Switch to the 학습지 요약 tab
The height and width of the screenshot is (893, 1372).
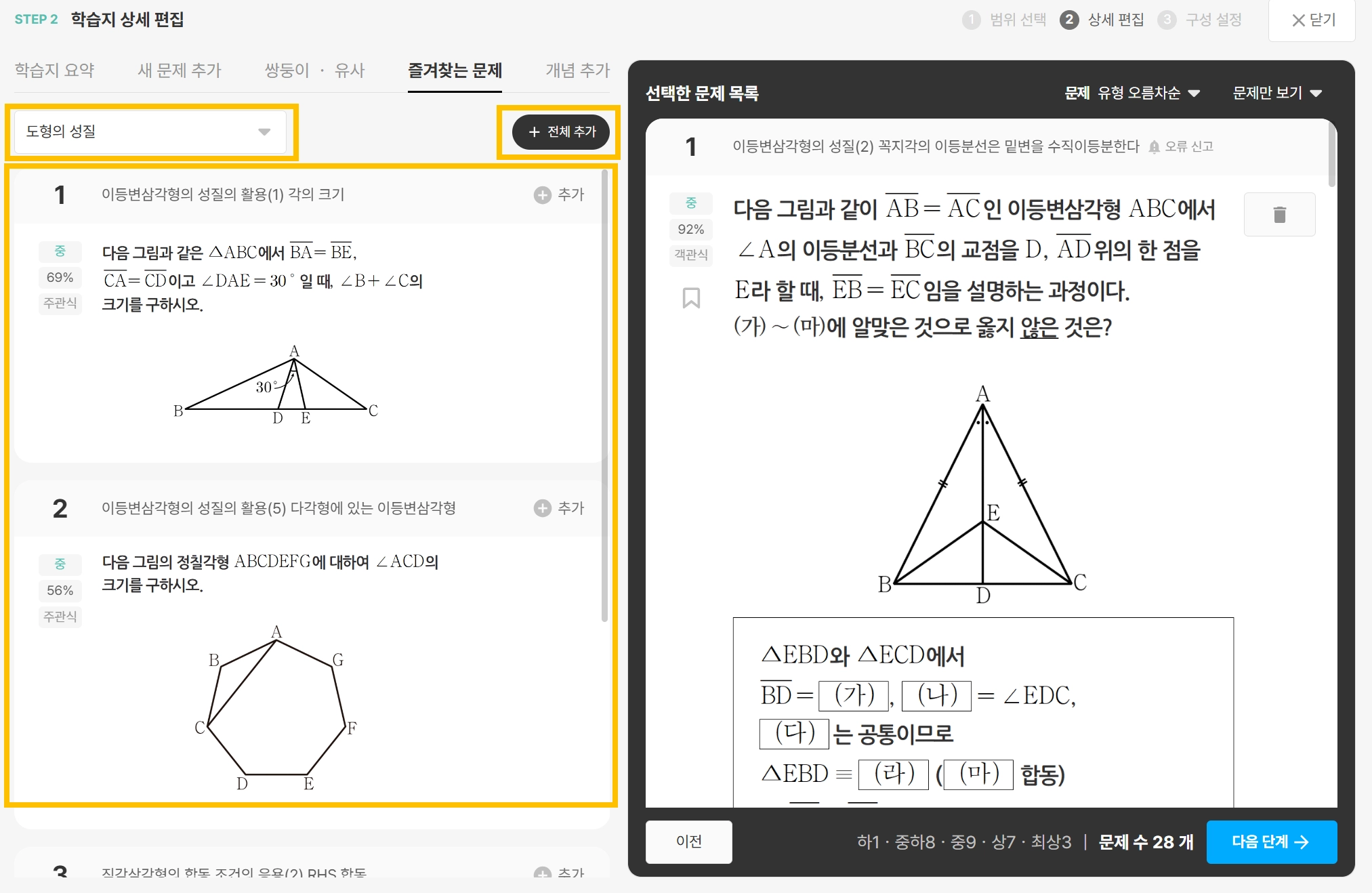coord(55,70)
